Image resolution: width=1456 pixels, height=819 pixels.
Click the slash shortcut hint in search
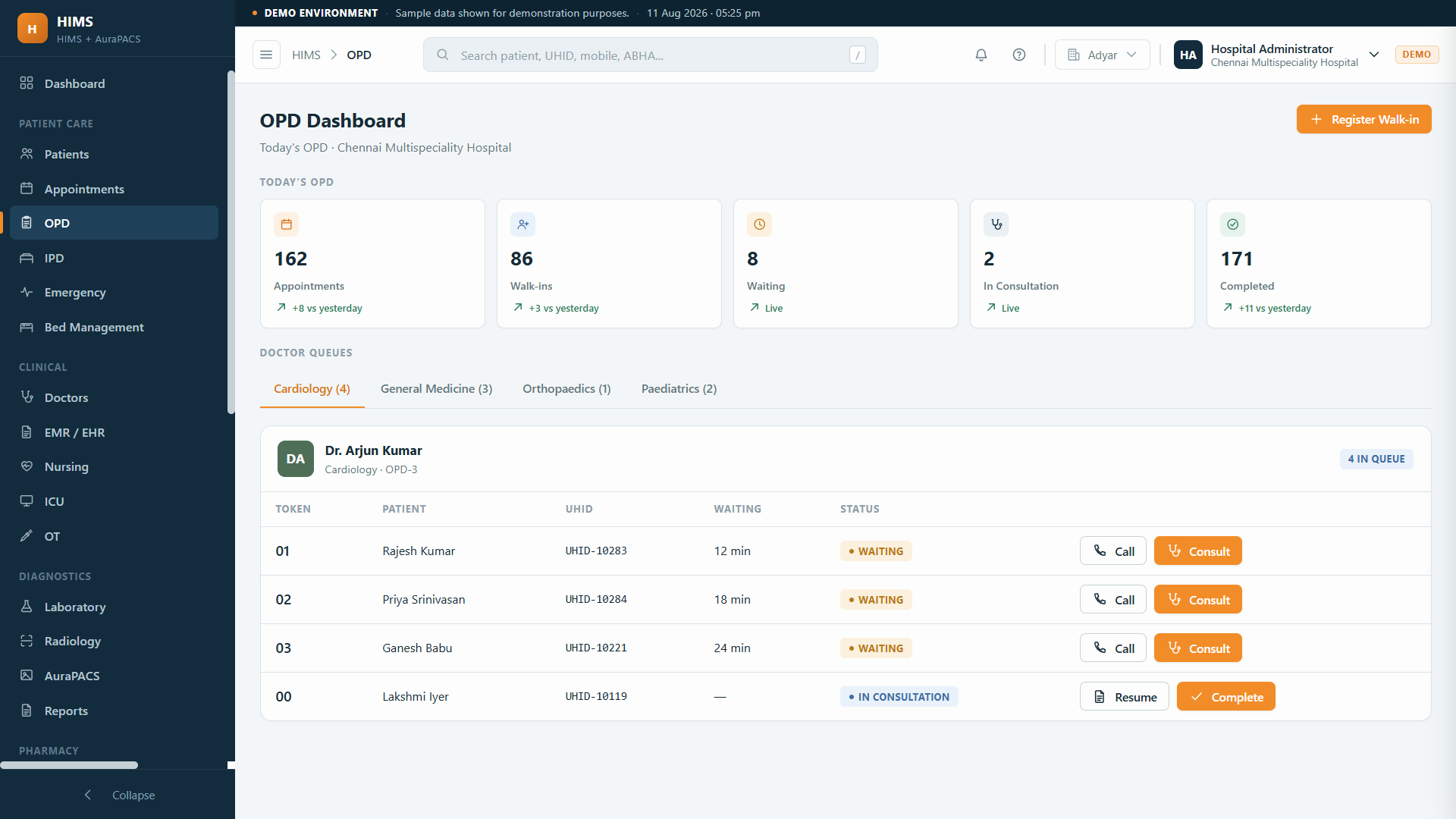[858, 55]
